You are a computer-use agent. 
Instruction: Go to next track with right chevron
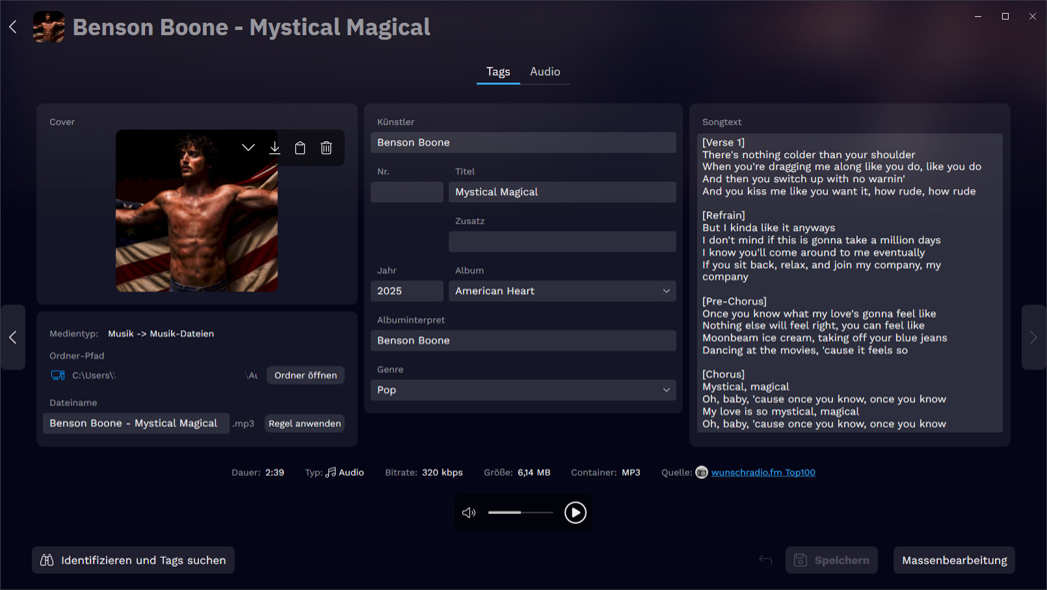pos(1033,338)
